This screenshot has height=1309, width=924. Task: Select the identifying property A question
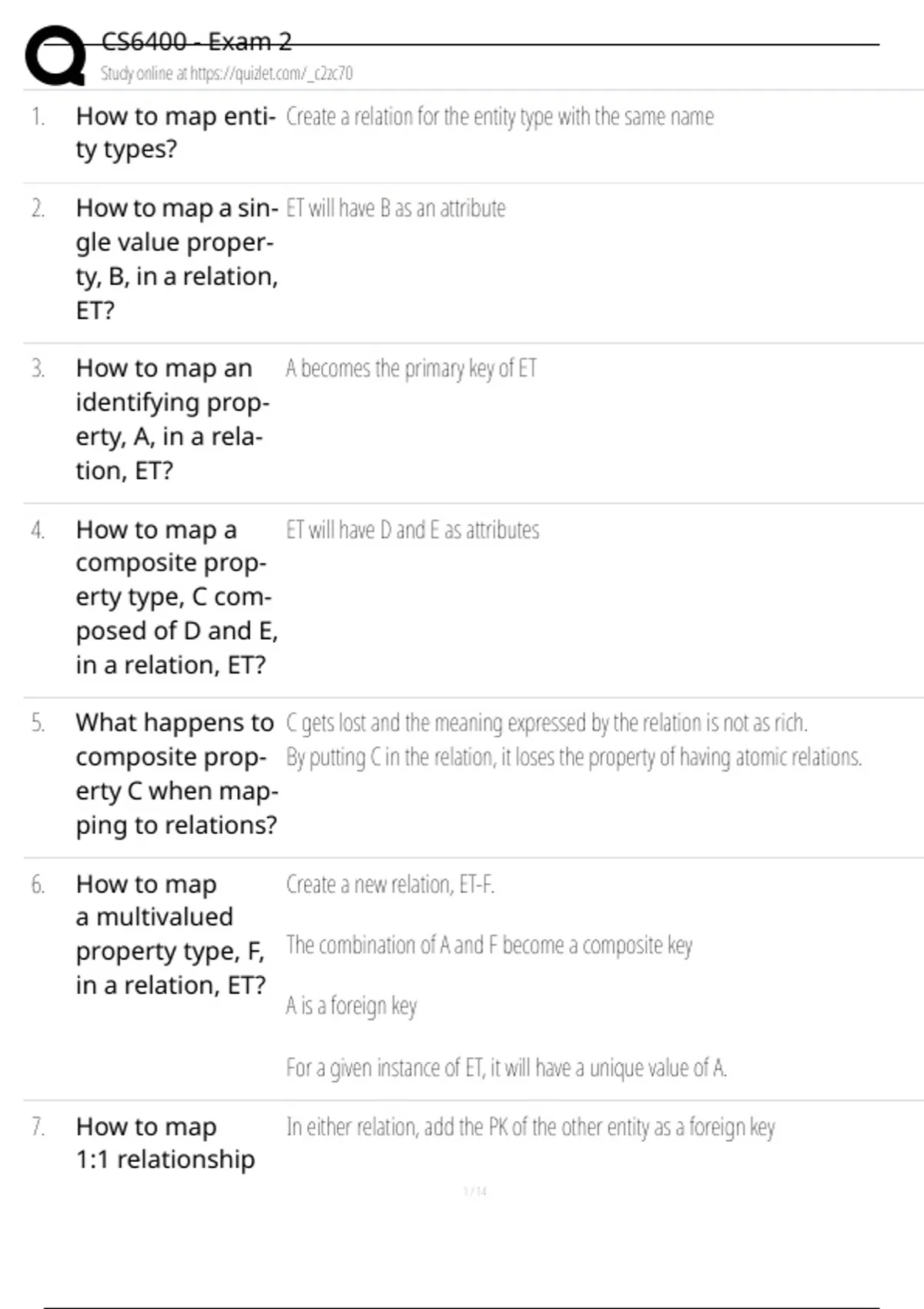(x=172, y=419)
